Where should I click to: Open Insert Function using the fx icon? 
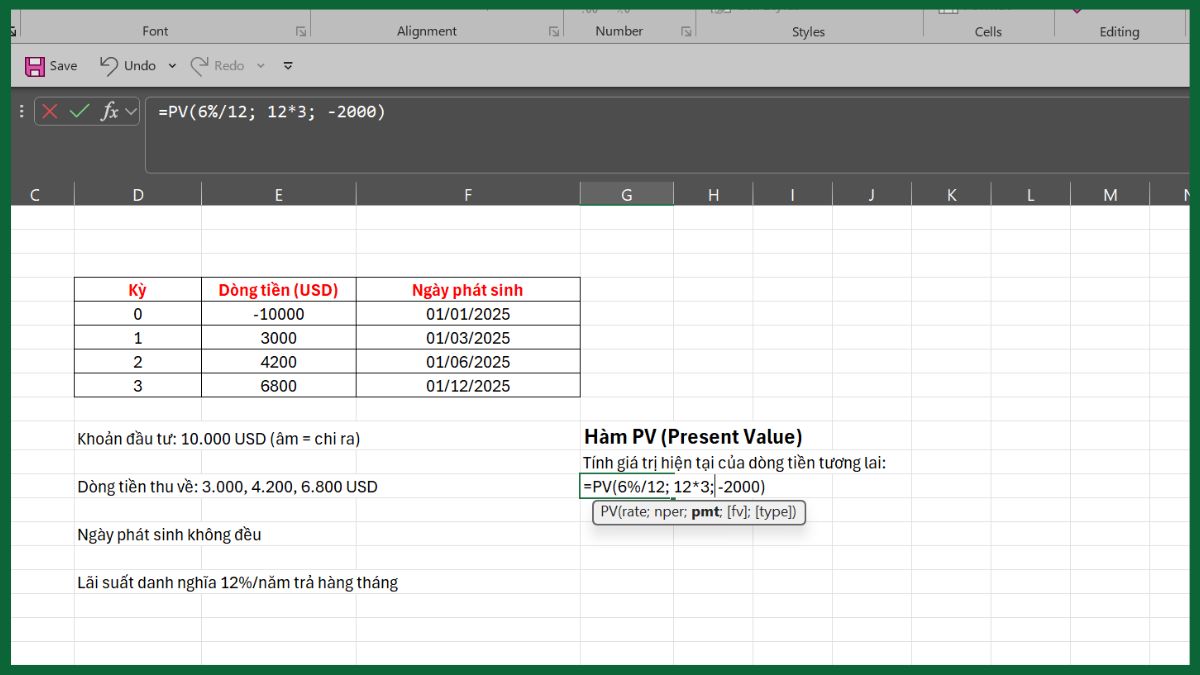112,111
